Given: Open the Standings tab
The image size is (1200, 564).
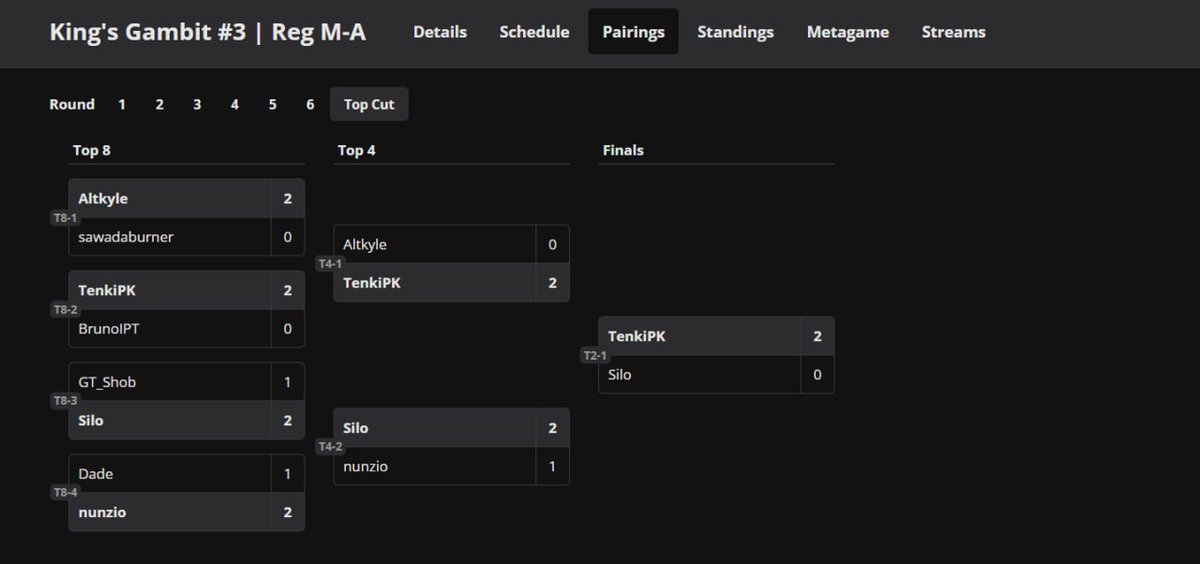Looking at the screenshot, I should point(735,32).
